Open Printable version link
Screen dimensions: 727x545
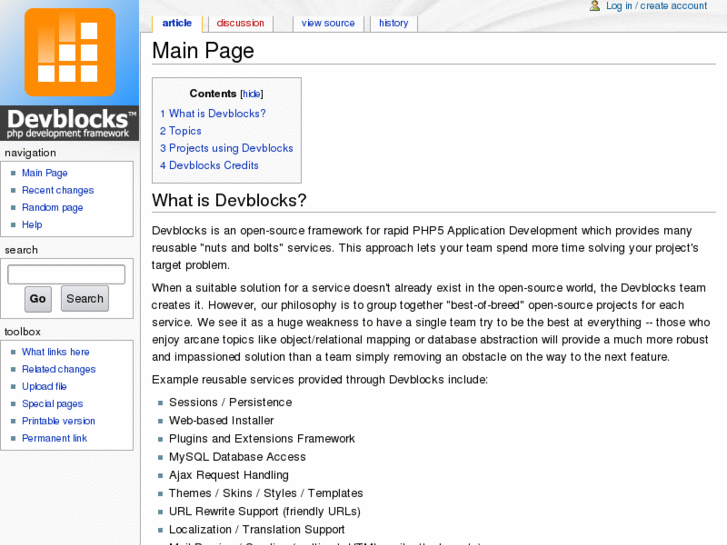(58, 421)
